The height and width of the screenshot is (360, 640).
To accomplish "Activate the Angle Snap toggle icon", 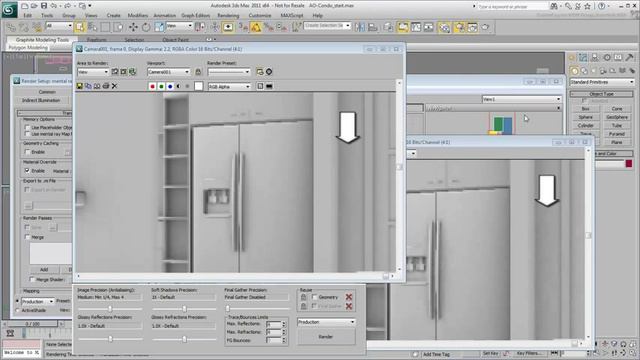I will [x=256, y=27].
